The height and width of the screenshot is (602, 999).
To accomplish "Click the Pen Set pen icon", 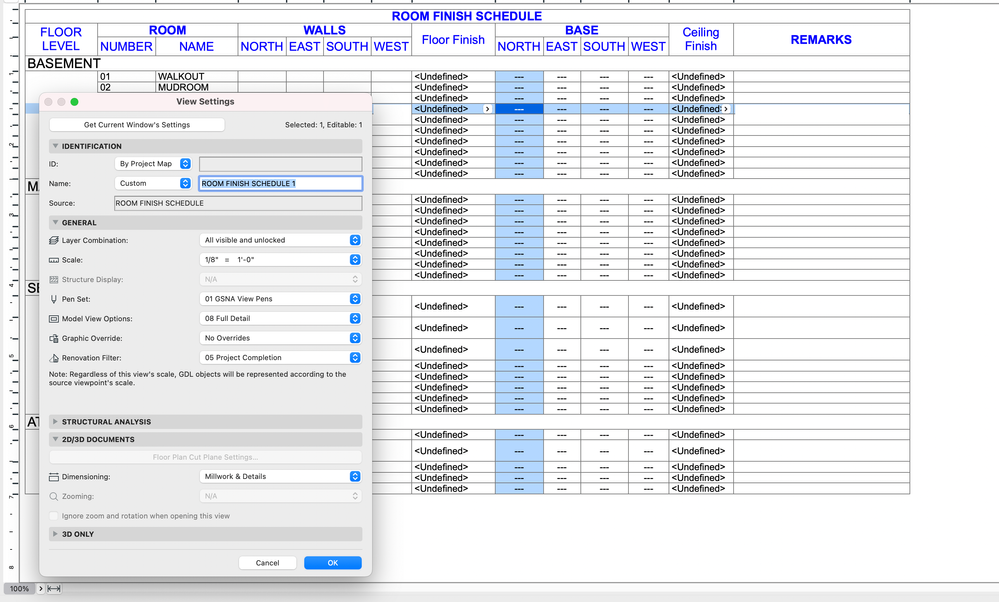I will click(52, 298).
